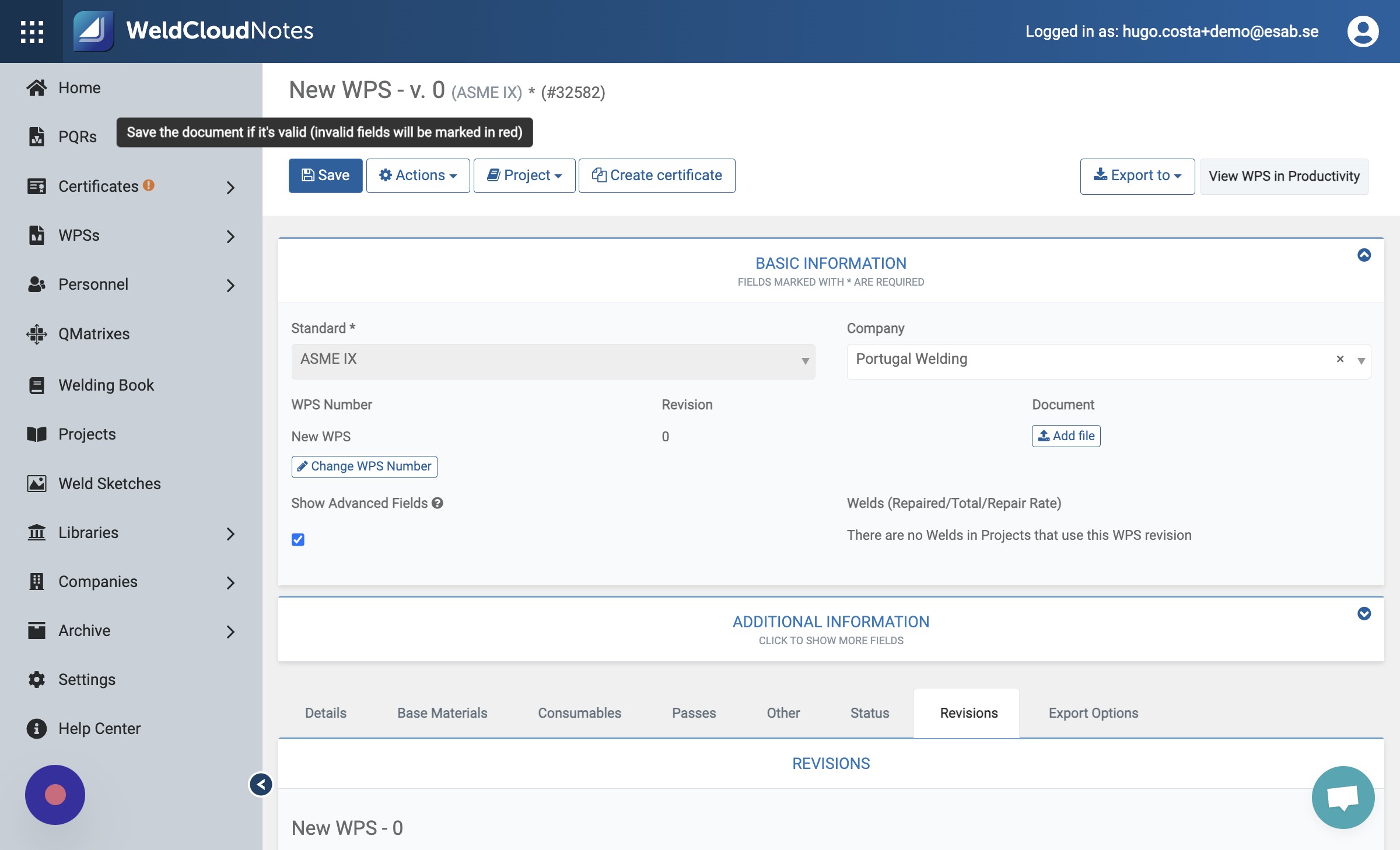1400x850 pixels.
Task: Click the PQRs document icon
Action: tap(36, 136)
